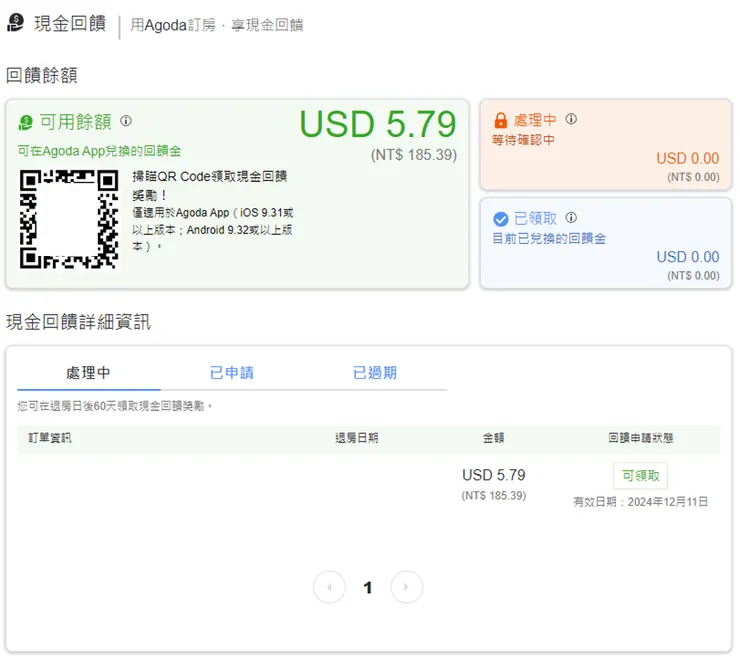Click the 回饋申請狀態 column header

[x=640, y=438]
